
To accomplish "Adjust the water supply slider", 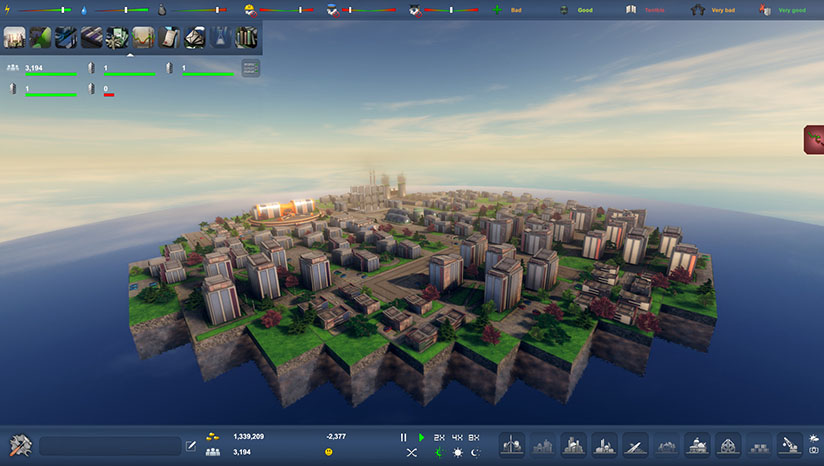I will (x=122, y=10).
